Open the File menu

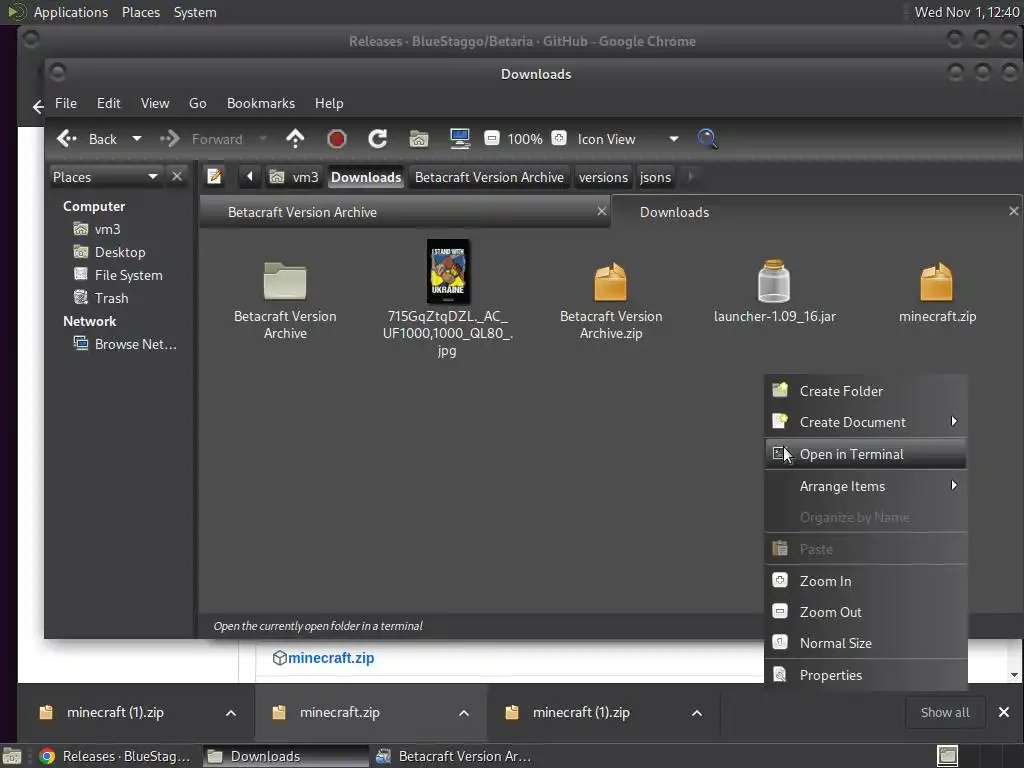pos(66,103)
